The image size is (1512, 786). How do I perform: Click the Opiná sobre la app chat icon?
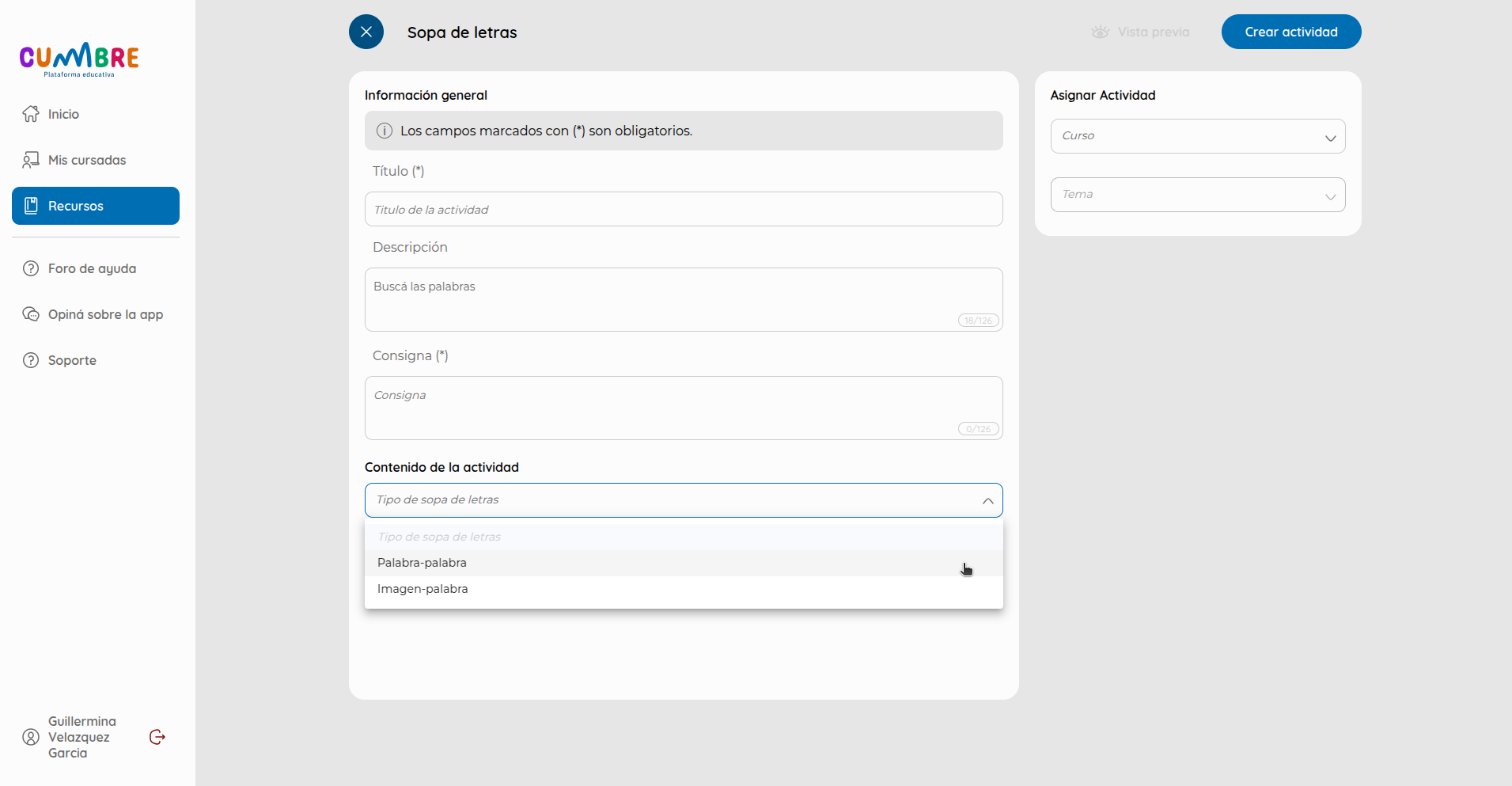[x=31, y=314]
